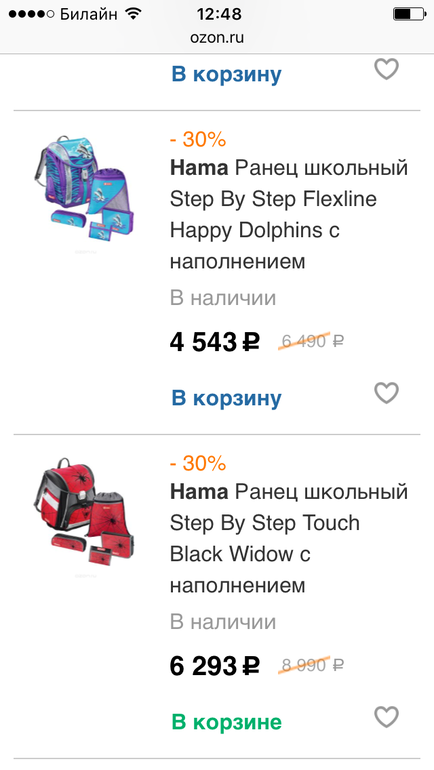The width and height of the screenshot is (434, 770).
Task: Open the Black Widow backpack thumbnail
Action: point(84,512)
